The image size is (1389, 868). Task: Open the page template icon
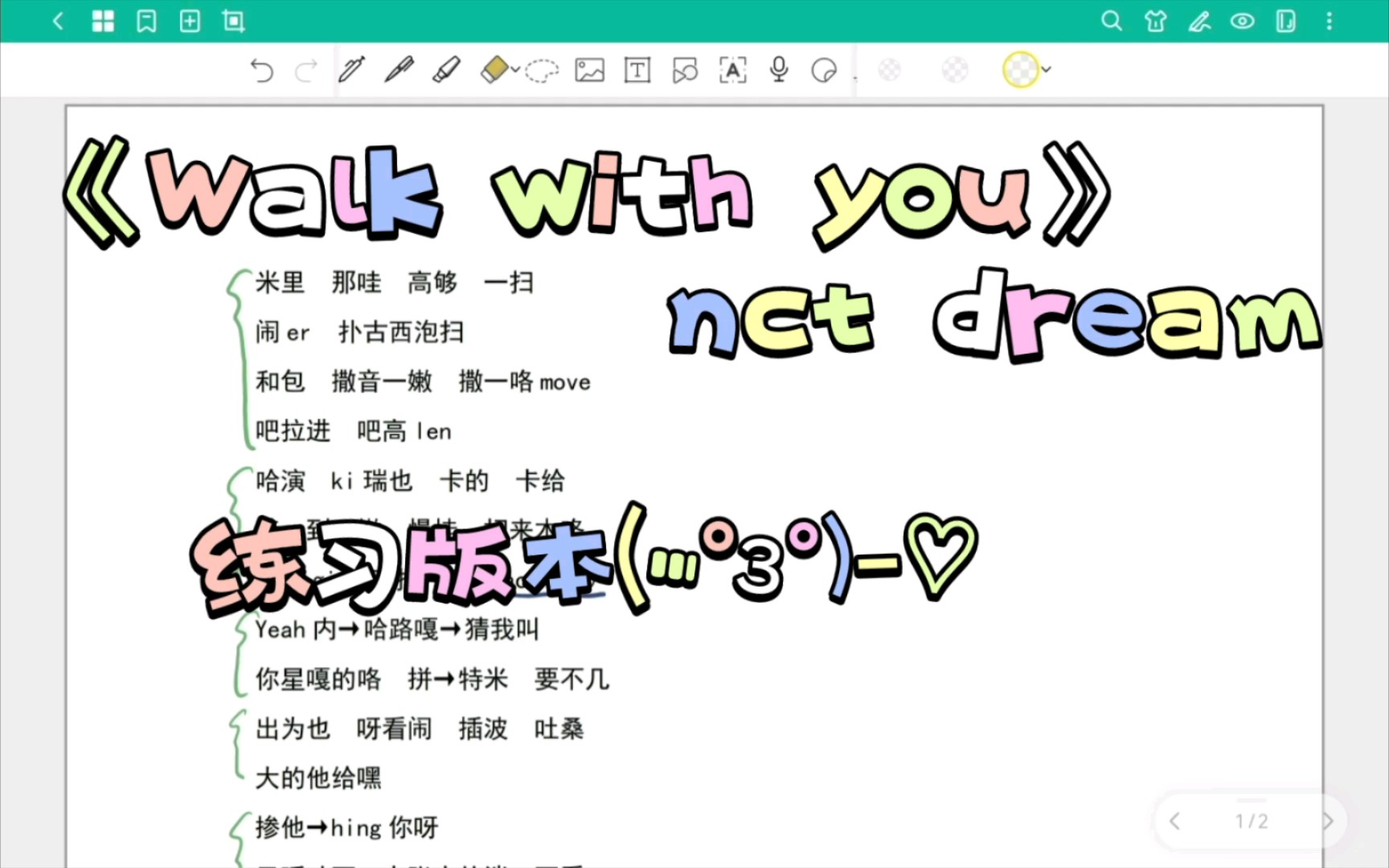[1286, 21]
